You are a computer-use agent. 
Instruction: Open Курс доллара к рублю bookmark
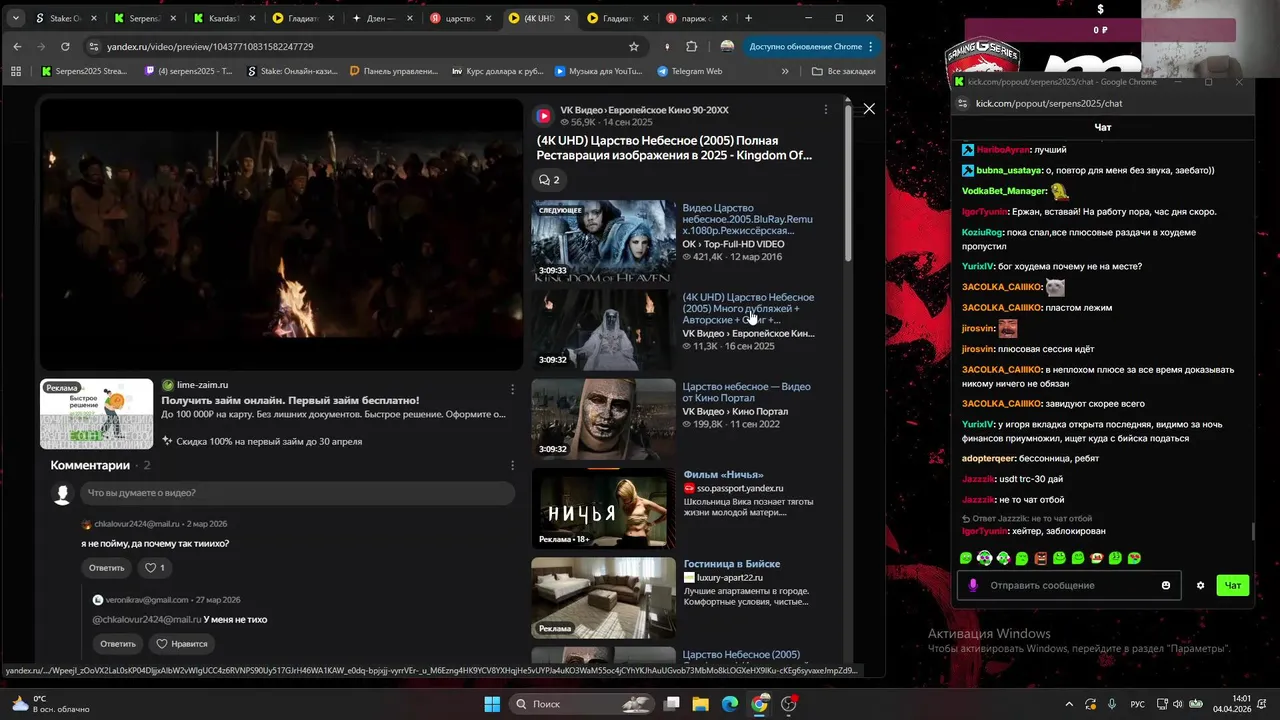(x=498, y=71)
